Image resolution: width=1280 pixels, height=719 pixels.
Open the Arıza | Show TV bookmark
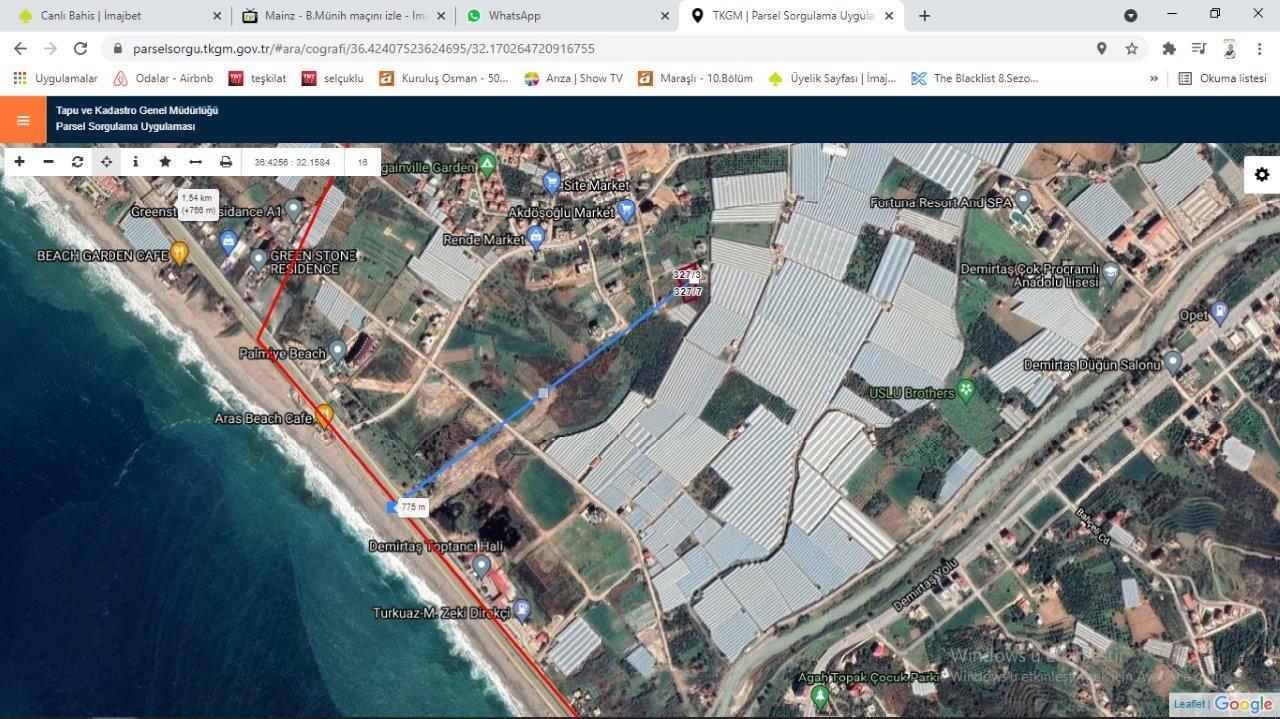pos(574,78)
